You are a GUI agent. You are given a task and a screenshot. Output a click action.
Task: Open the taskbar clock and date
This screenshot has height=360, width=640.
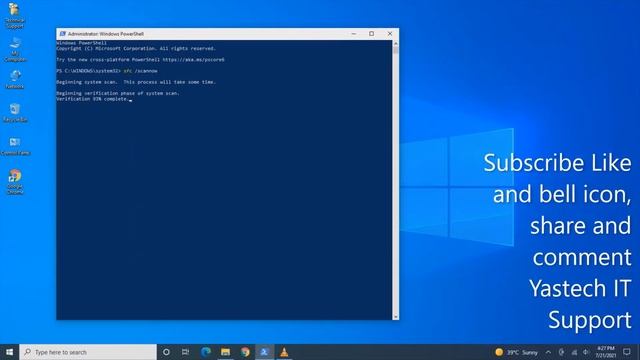pyautogui.click(x=606, y=352)
